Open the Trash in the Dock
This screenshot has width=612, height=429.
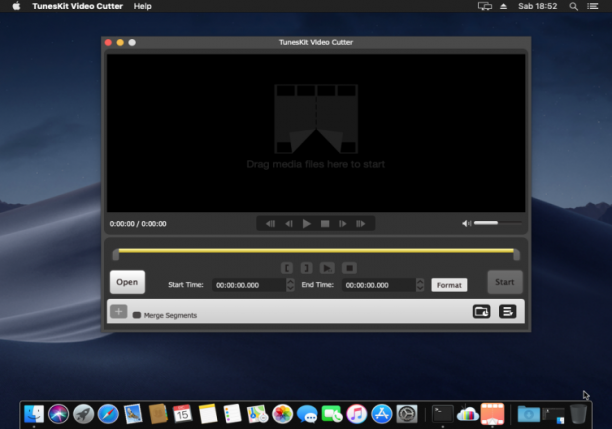(x=578, y=414)
